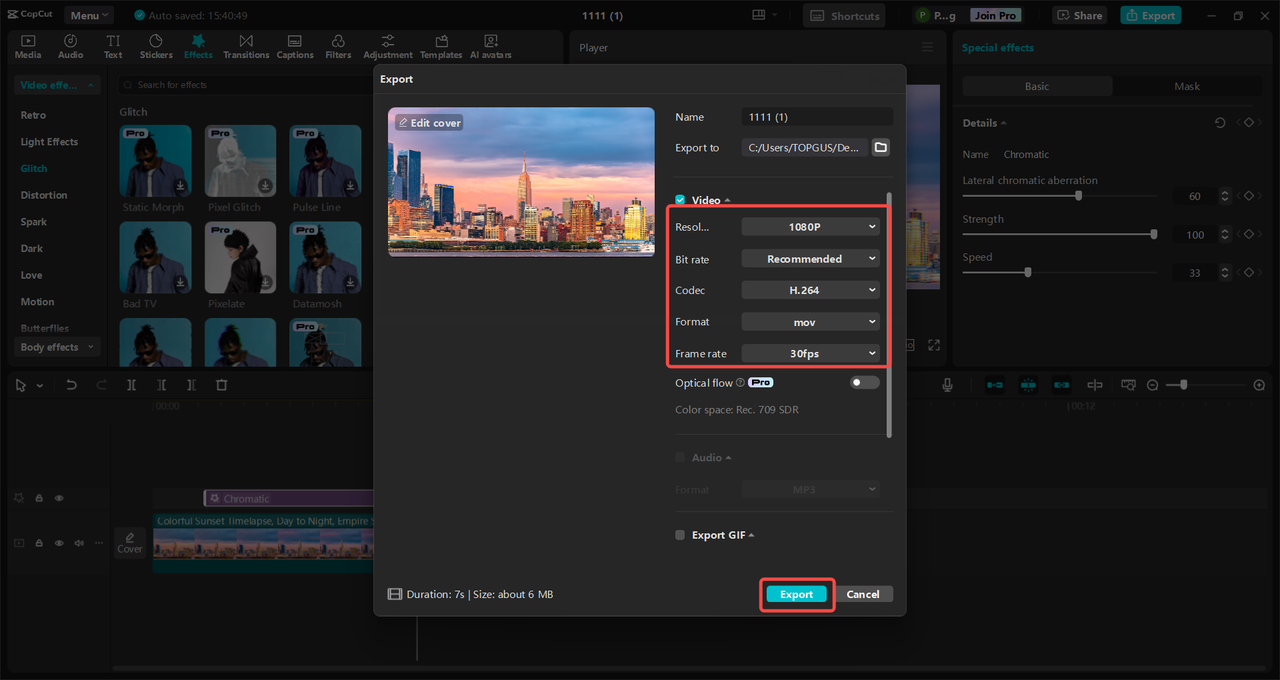Click the Join Pro button
This screenshot has height=680, width=1280.
click(x=996, y=15)
